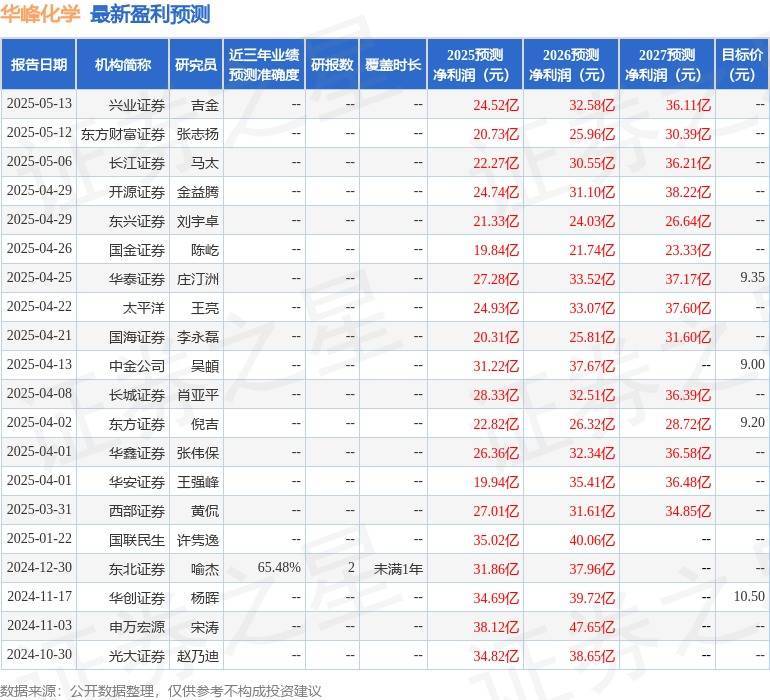Select the 报告日期 column header
The image size is (770, 700).
tap(39, 65)
